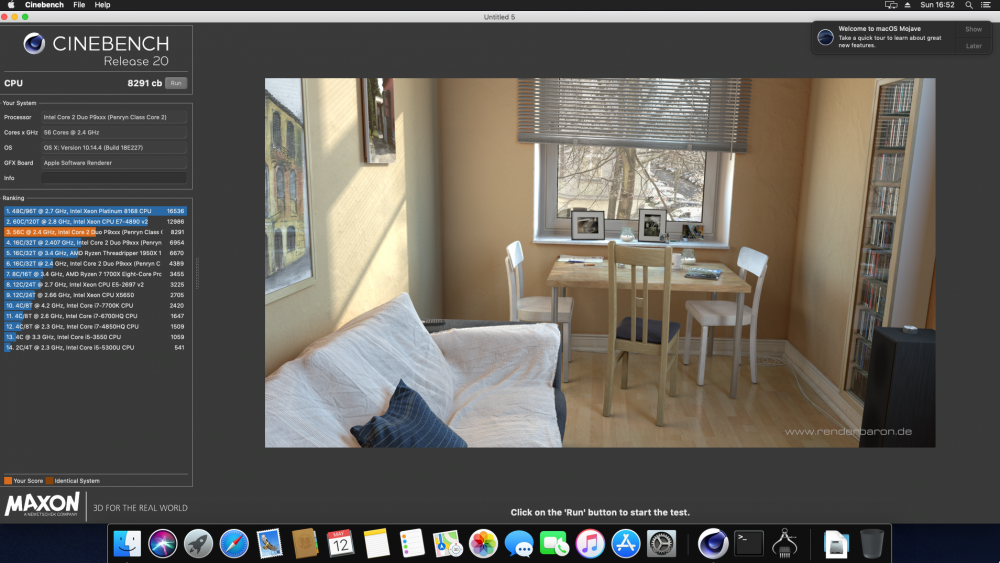Click the Cinebench Release 20 logo
Viewport: 1000px width, 563px height.
(x=96, y=50)
